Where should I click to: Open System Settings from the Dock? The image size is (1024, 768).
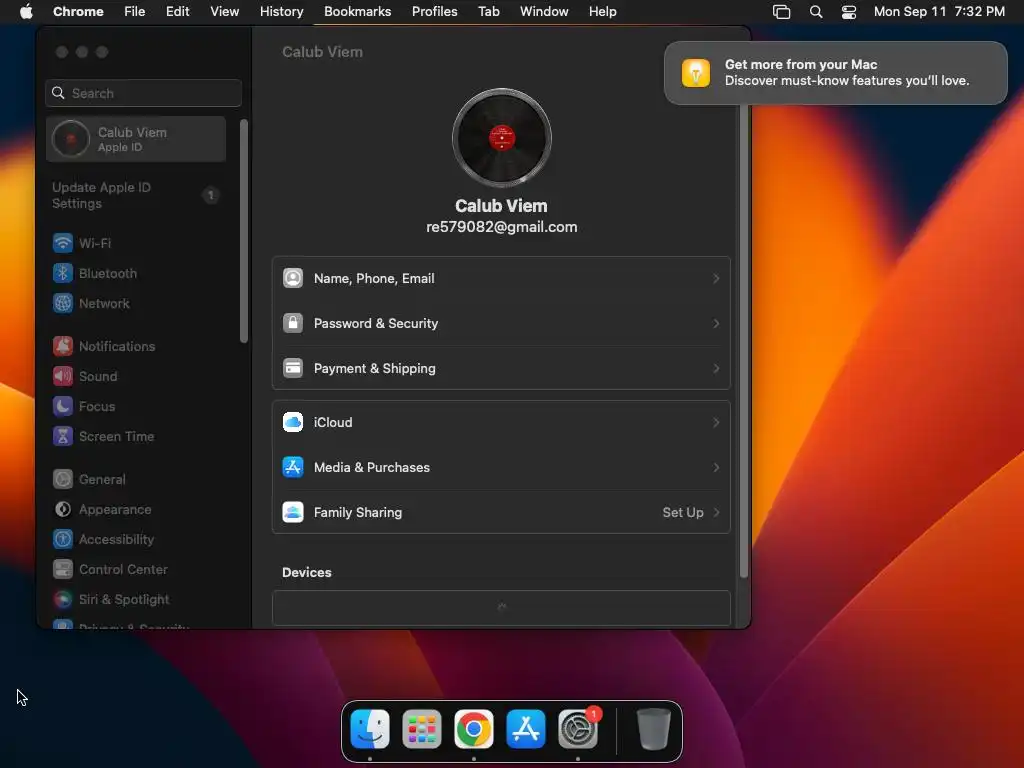coord(578,729)
